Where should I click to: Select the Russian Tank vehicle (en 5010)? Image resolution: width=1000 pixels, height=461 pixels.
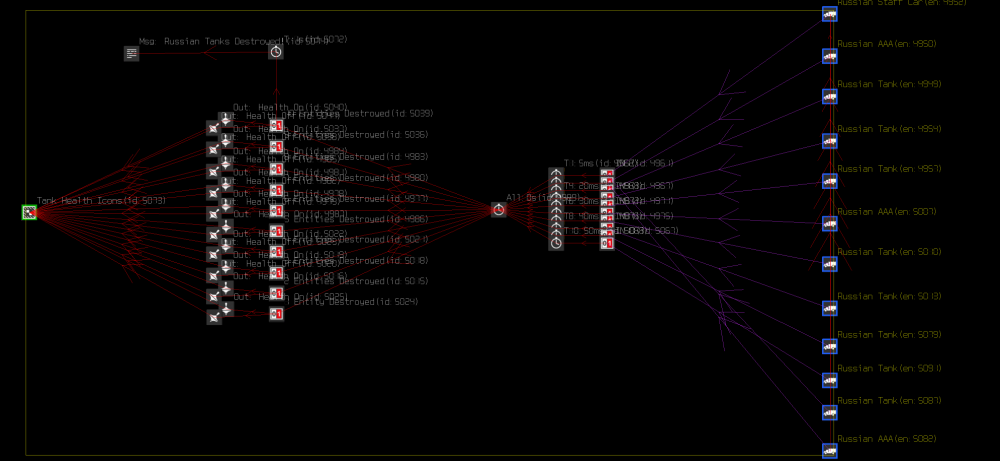pos(829,264)
